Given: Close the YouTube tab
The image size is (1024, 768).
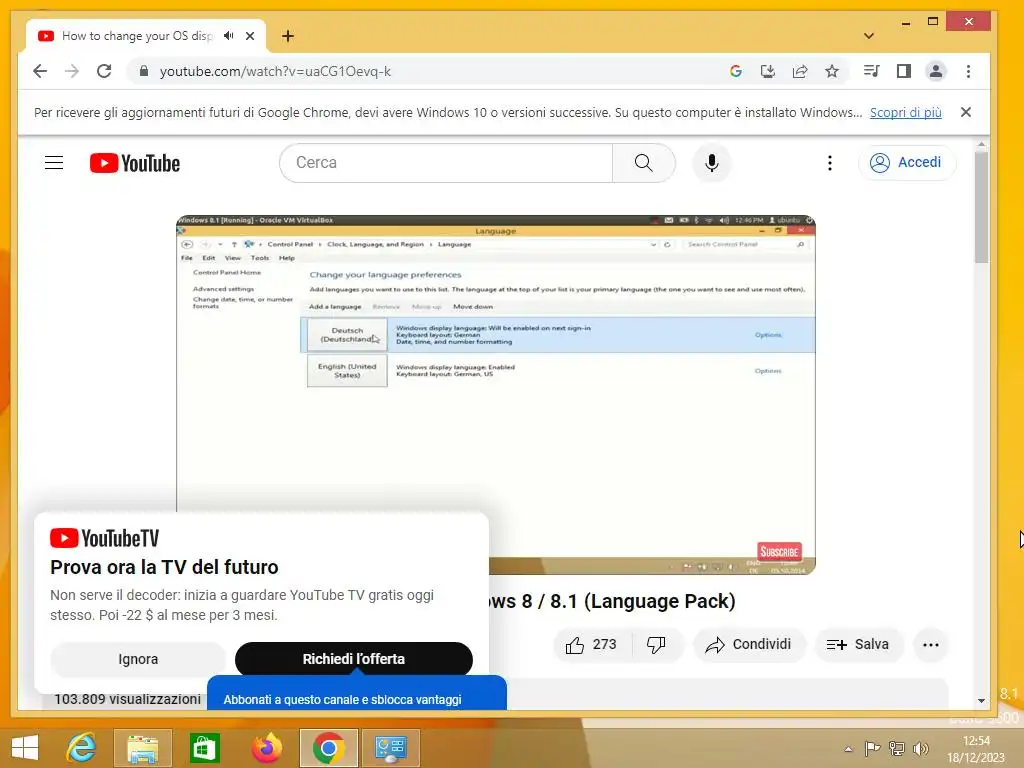Looking at the screenshot, I should click(x=250, y=36).
